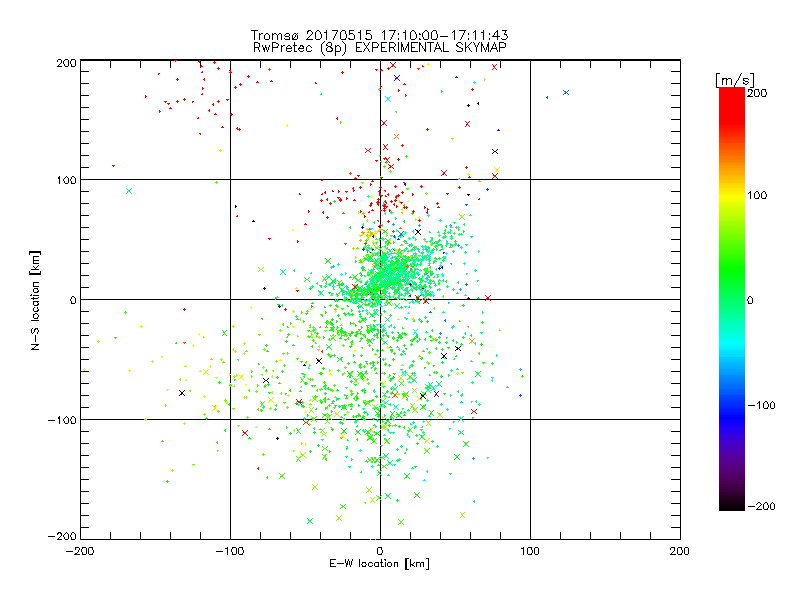Click the '[m/s]' colorbar unit label

coord(735,80)
